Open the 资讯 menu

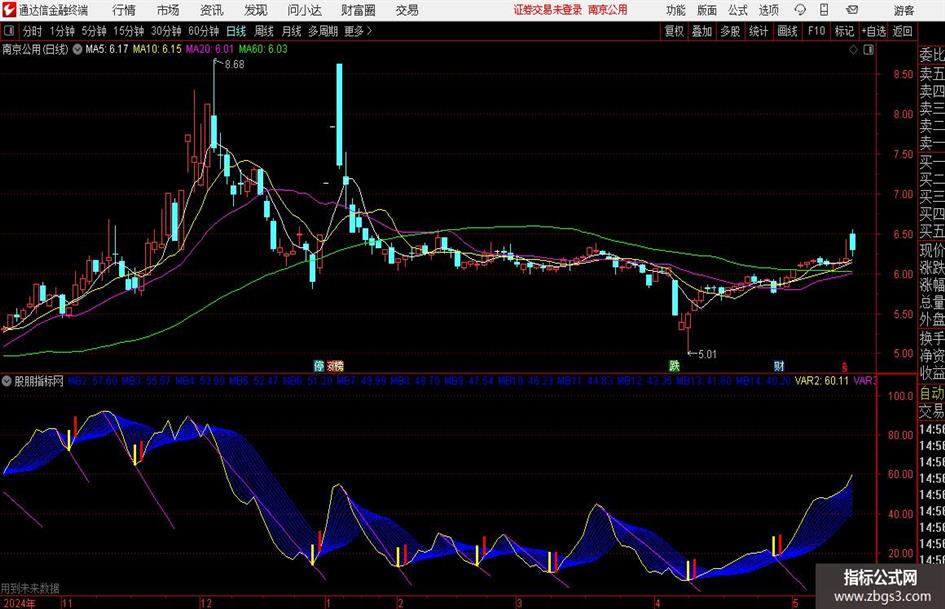coord(212,10)
